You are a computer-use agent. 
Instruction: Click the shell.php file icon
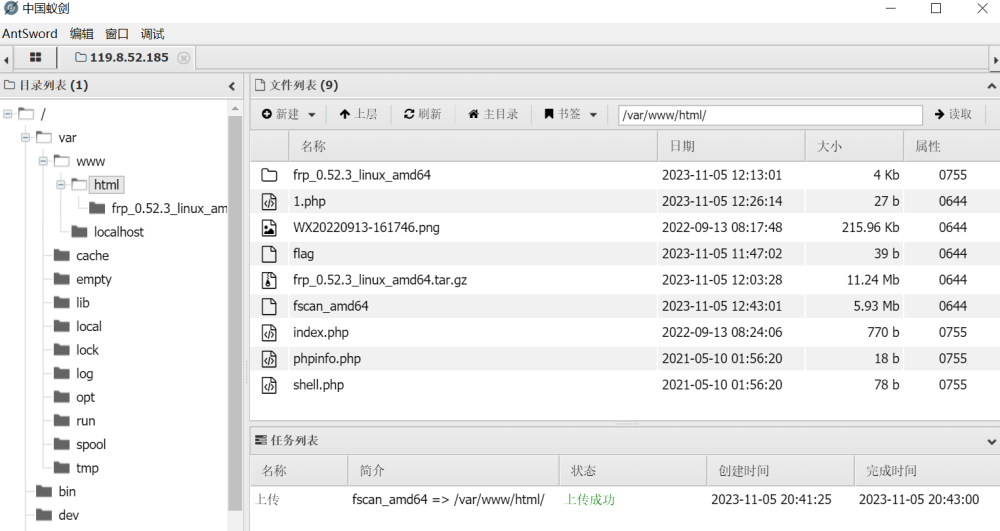(x=270, y=384)
